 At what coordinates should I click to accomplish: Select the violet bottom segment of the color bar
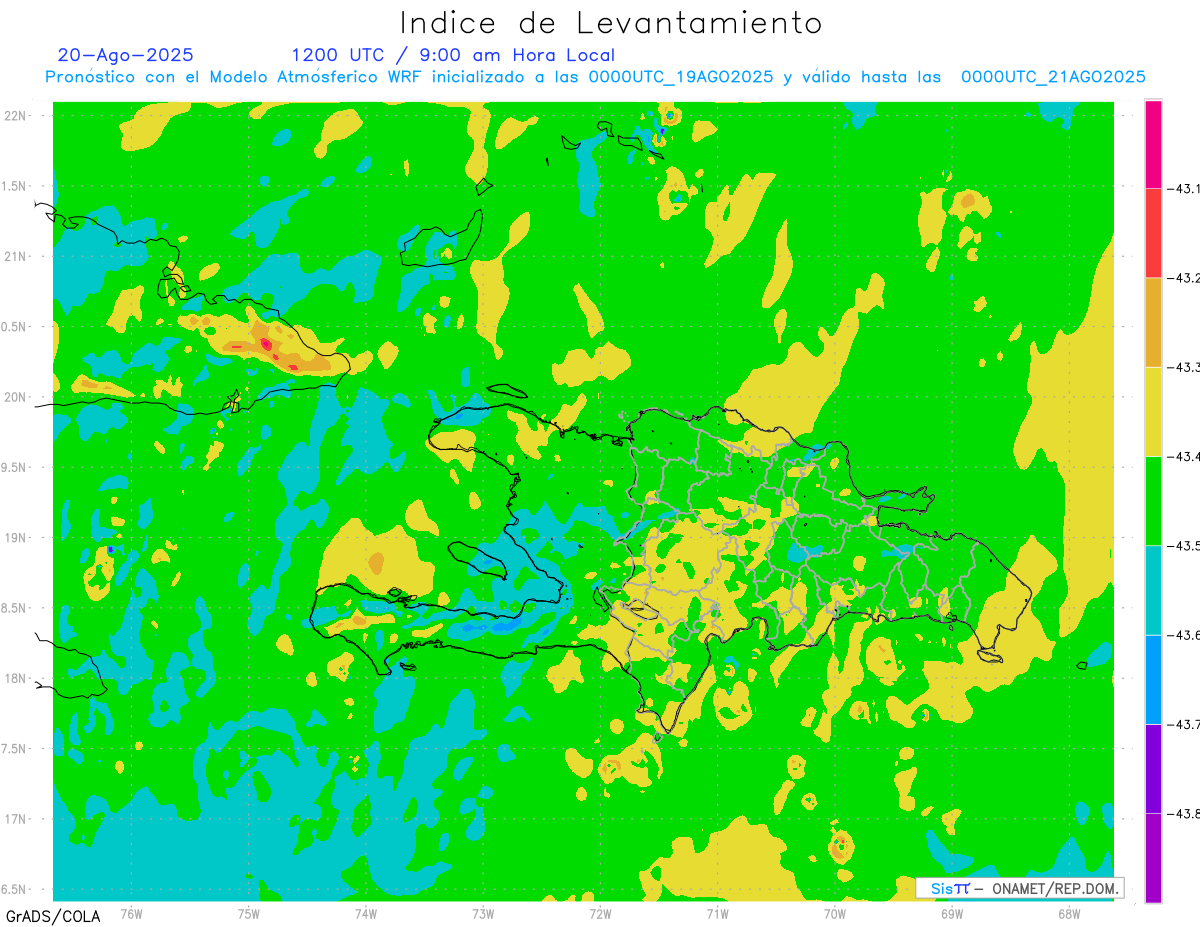click(1153, 857)
